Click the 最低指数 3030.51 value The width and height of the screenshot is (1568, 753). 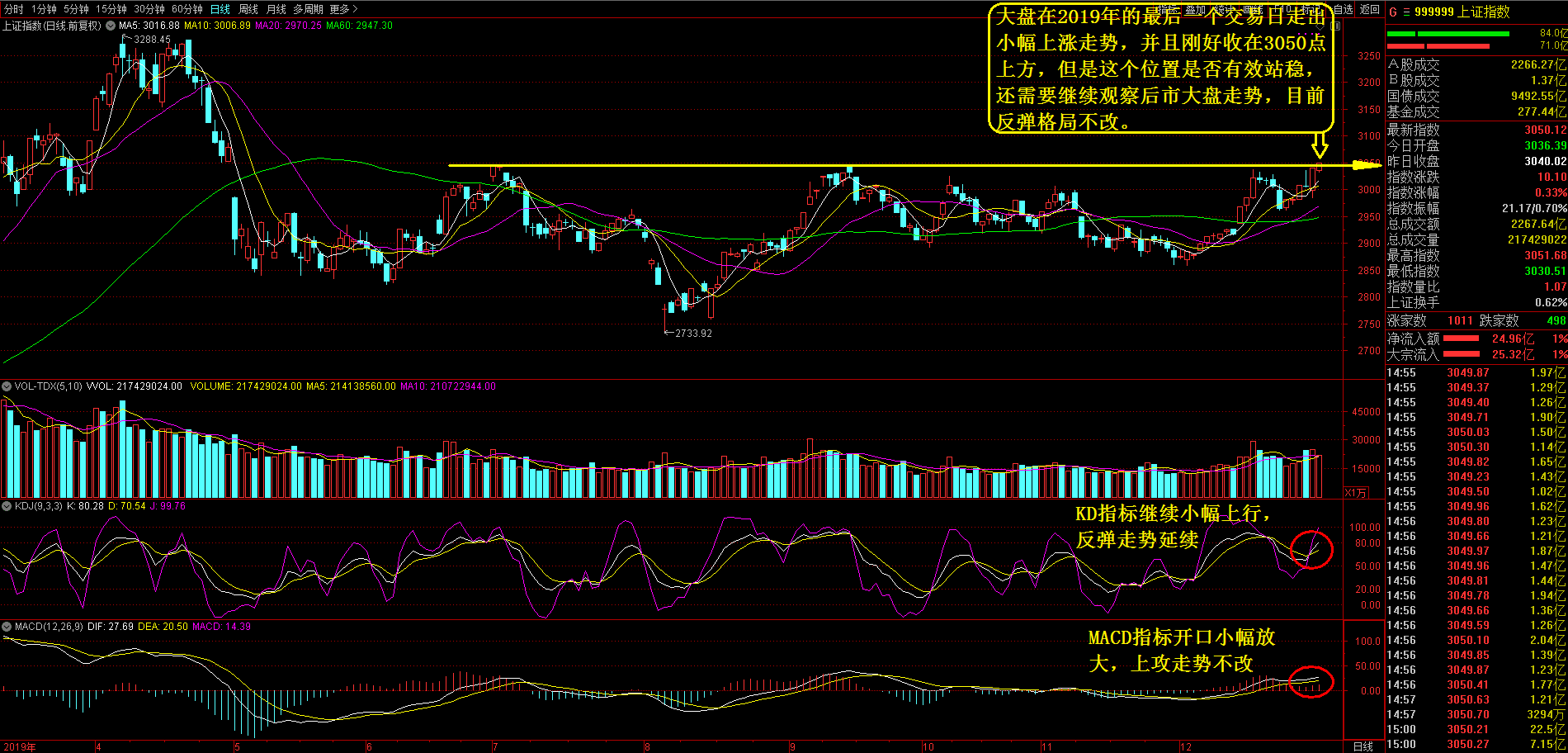[x=1545, y=271]
